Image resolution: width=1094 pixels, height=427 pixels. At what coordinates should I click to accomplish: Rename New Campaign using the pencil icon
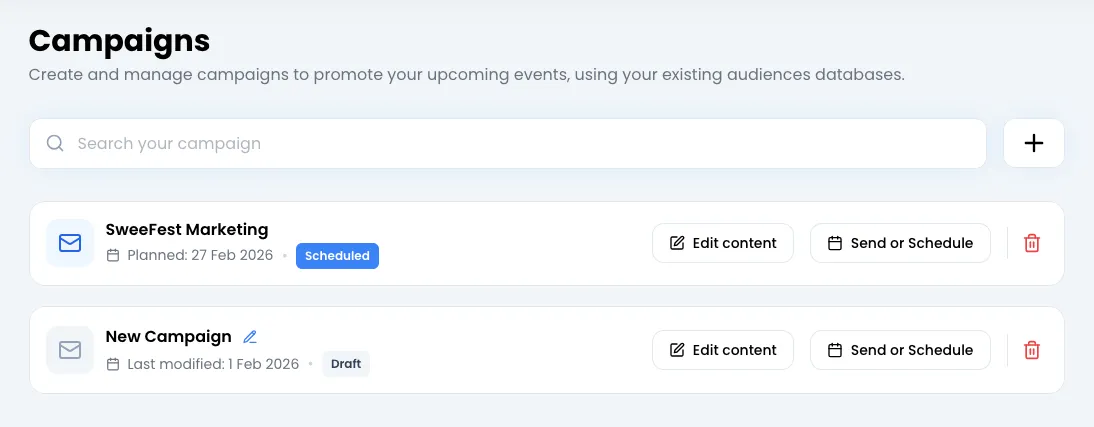[x=250, y=337]
